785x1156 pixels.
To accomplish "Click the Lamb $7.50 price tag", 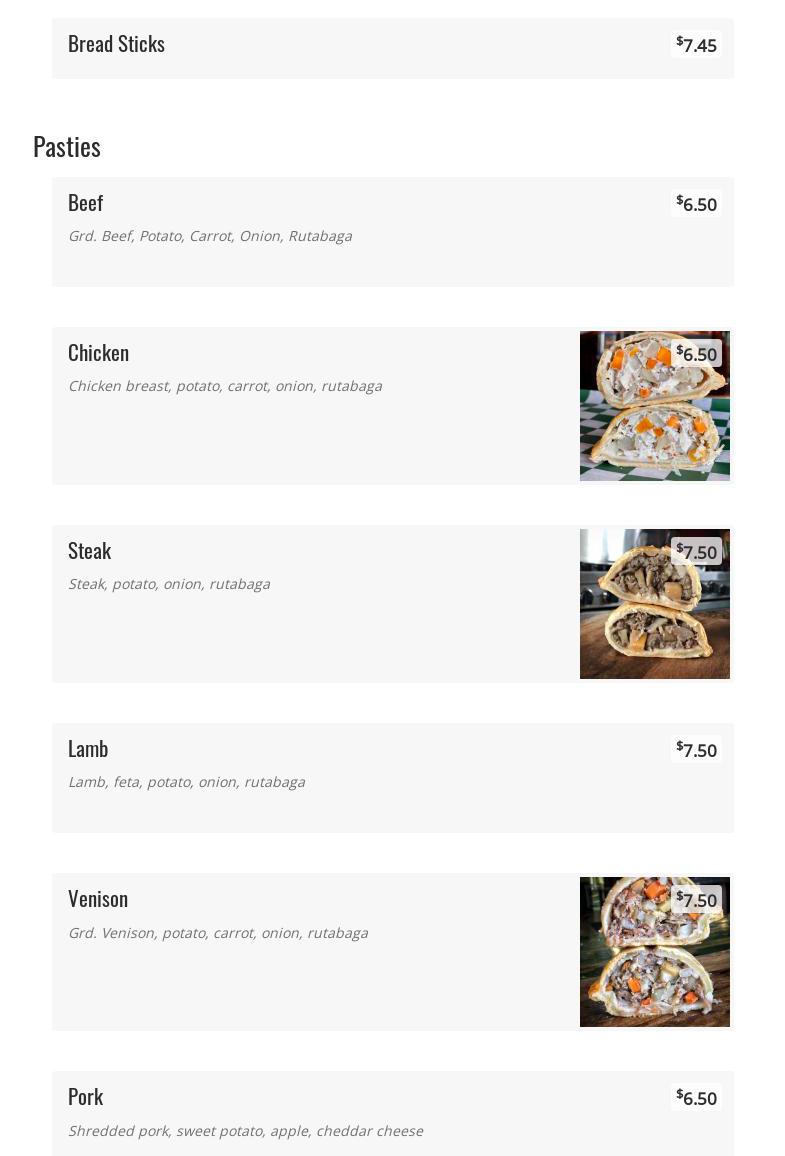I will (x=697, y=750).
